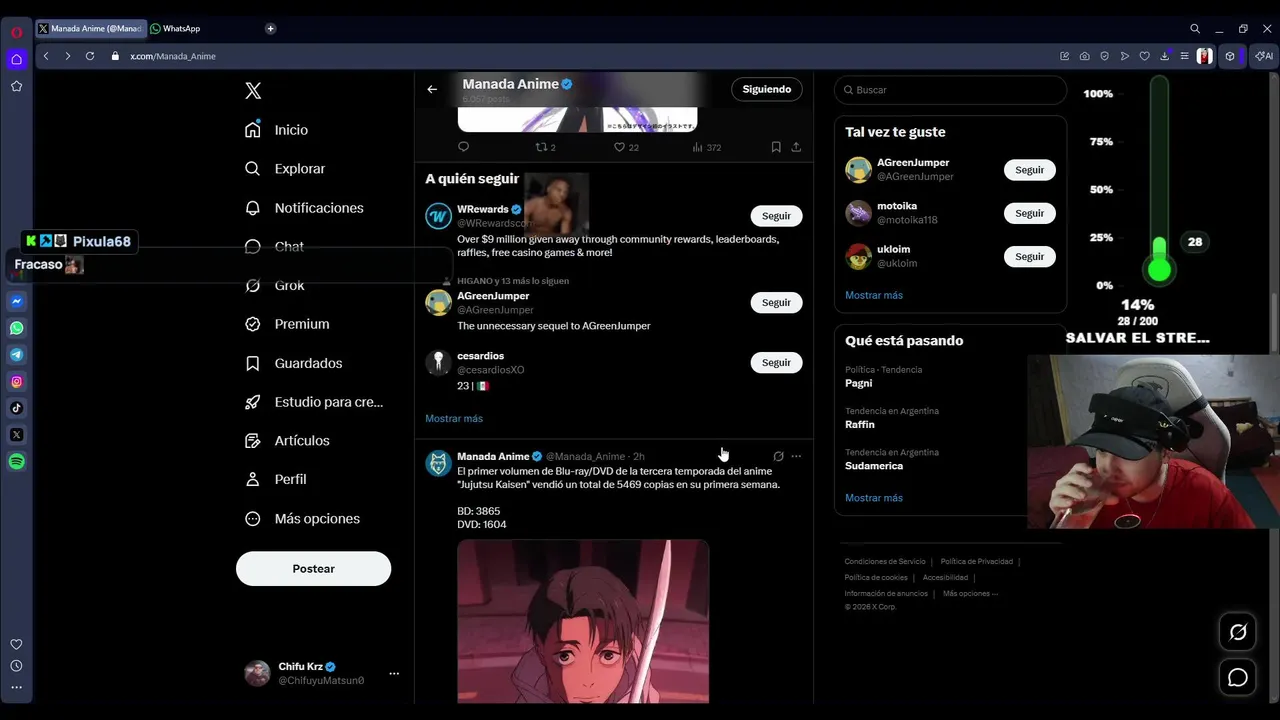The image size is (1280, 720).
Task: Open sidebar bookmarks star icon
Action: point(17,86)
